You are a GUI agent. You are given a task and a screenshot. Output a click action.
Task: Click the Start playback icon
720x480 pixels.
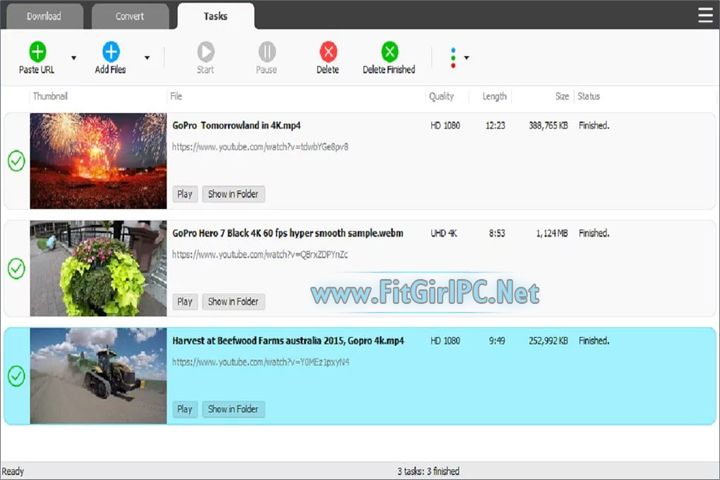(205, 51)
